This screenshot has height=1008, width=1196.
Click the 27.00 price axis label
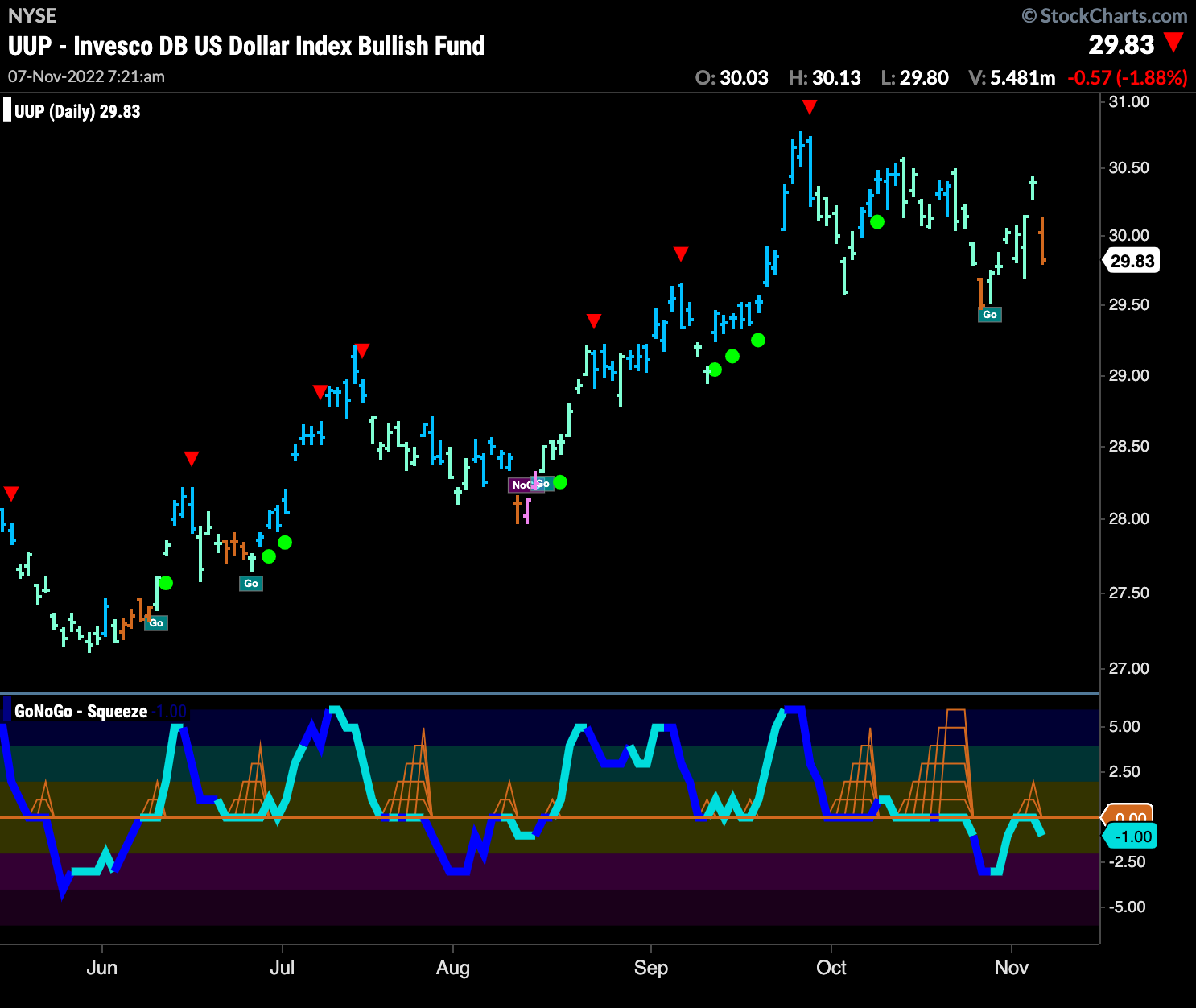click(1129, 668)
